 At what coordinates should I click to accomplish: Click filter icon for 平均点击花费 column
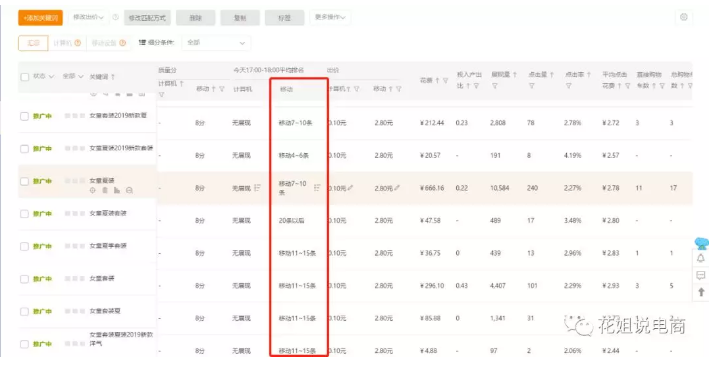coord(628,86)
